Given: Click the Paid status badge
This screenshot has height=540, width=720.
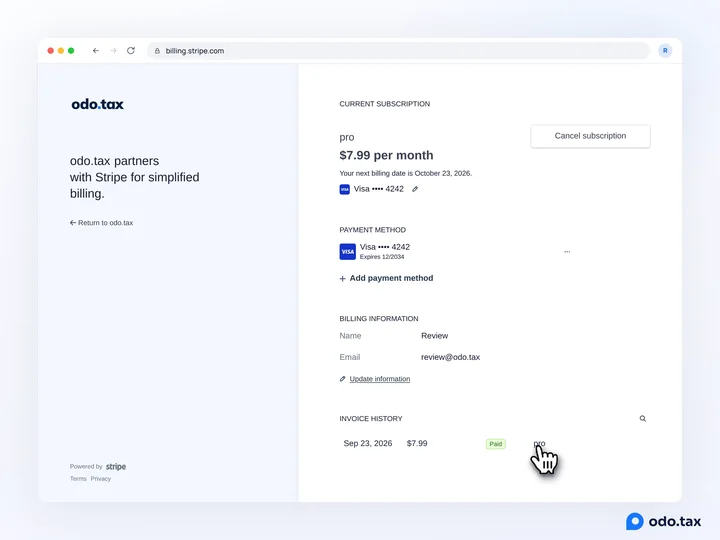Looking at the screenshot, I should (496, 444).
